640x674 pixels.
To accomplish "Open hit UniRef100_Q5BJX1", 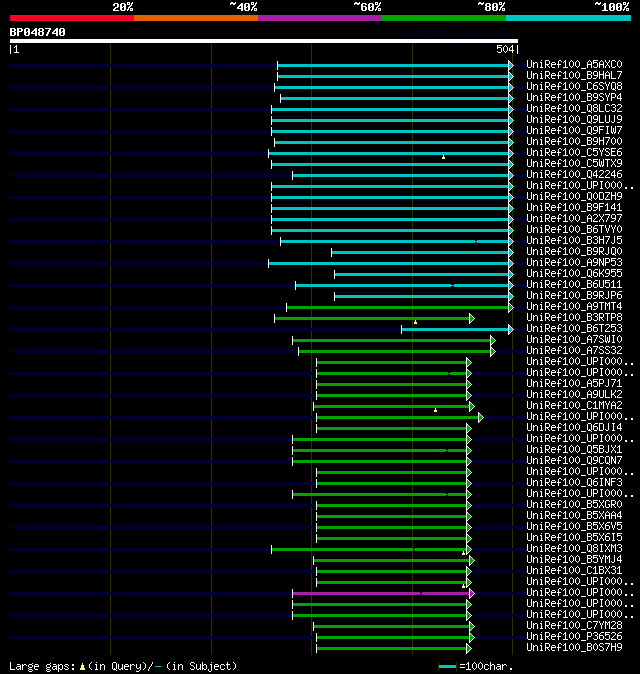I will 574,450.
